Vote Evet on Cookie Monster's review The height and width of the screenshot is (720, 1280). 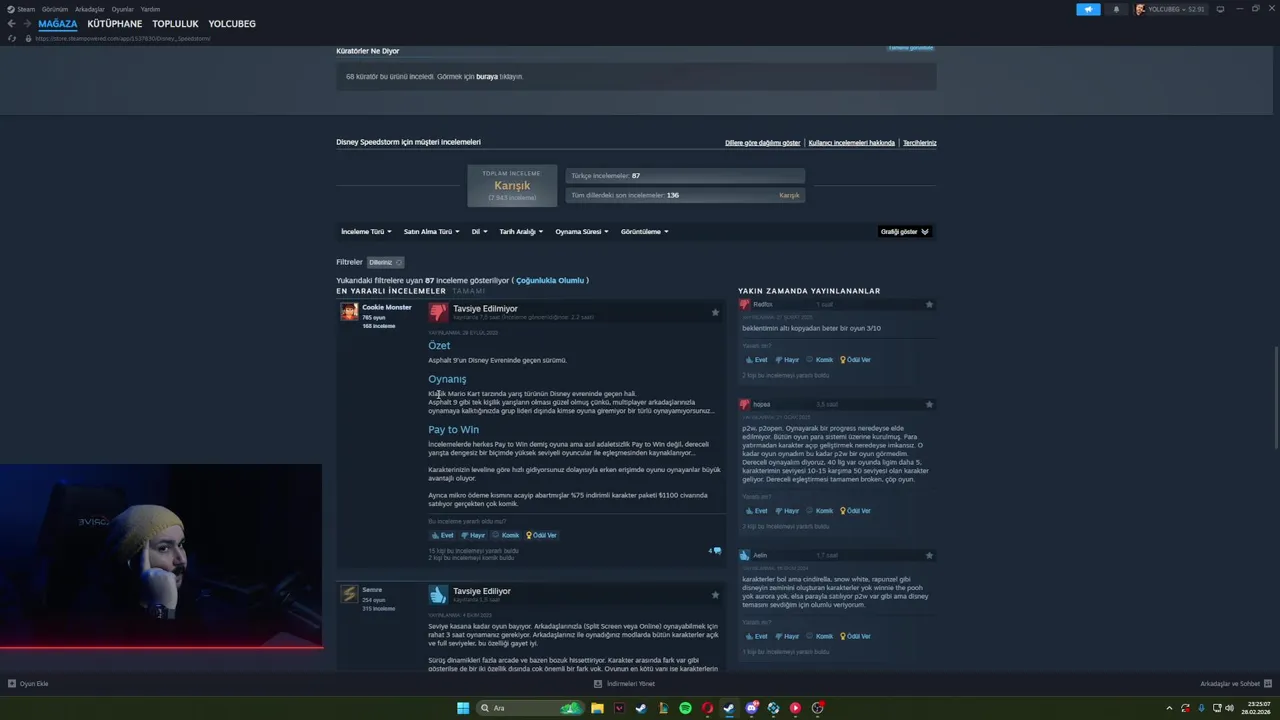tap(442, 535)
